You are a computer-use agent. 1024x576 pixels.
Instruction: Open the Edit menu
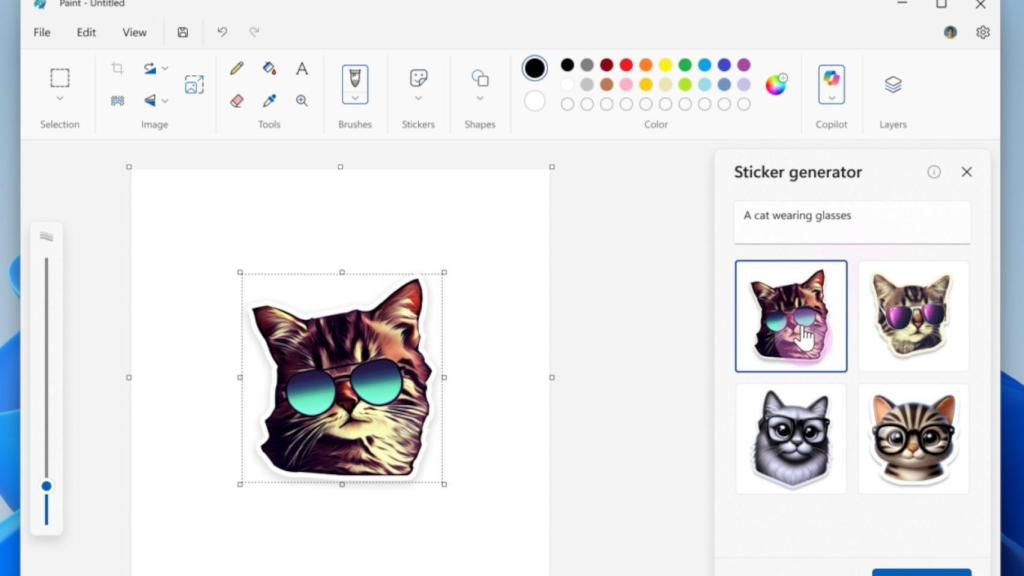pyautogui.click(x=85, y=32)
